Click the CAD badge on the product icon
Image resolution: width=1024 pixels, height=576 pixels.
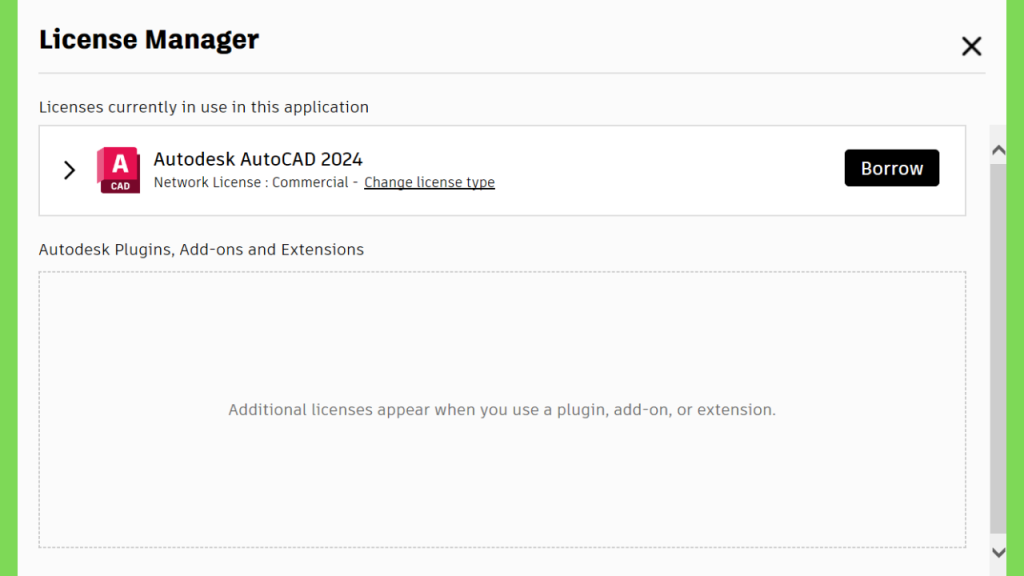coord(120,186)
